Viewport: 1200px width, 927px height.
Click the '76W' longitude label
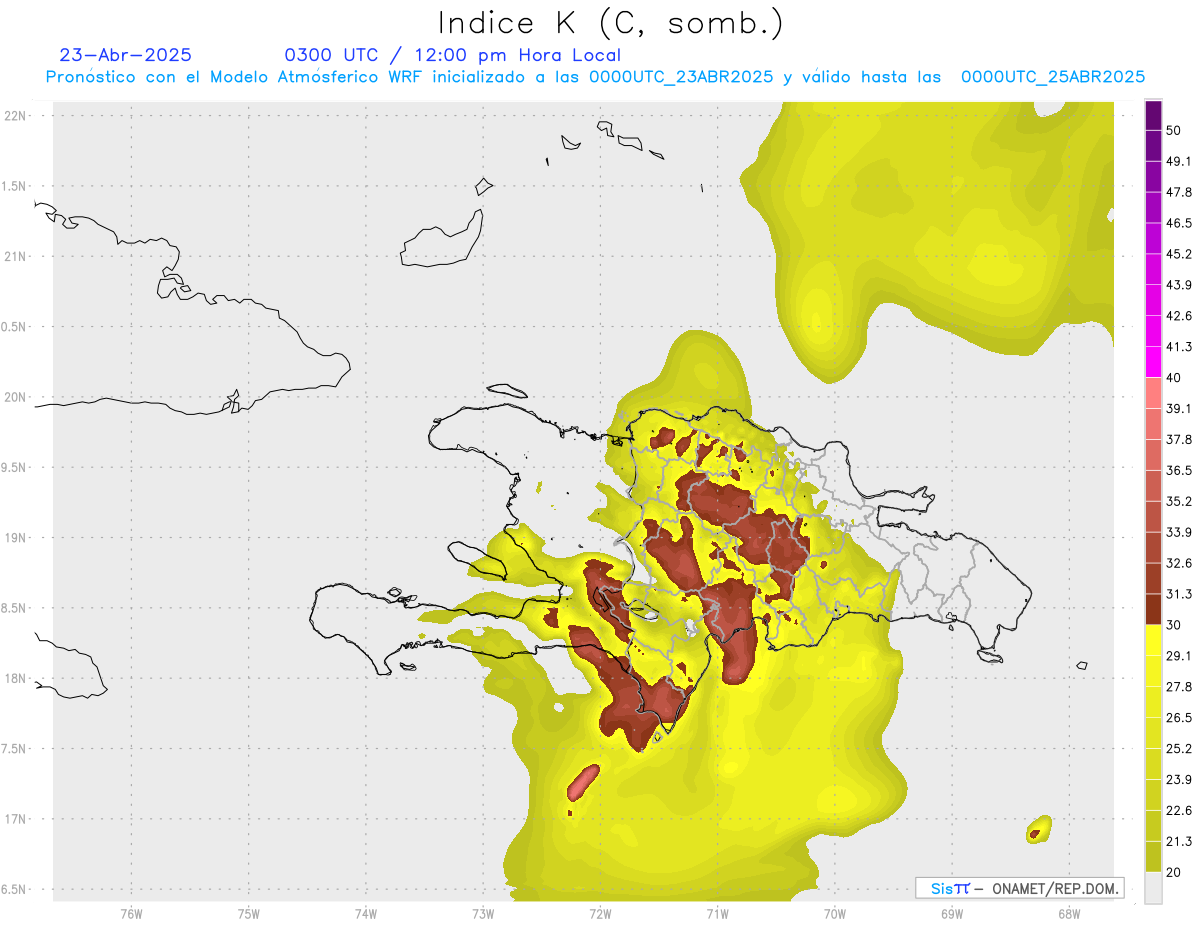click(x=131, y=913)
